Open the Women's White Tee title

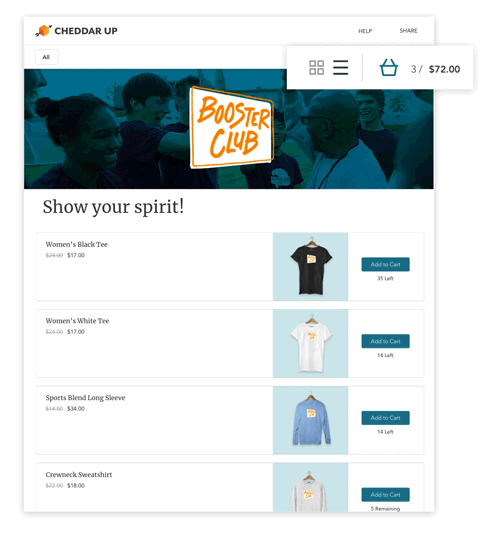point(77,321)
